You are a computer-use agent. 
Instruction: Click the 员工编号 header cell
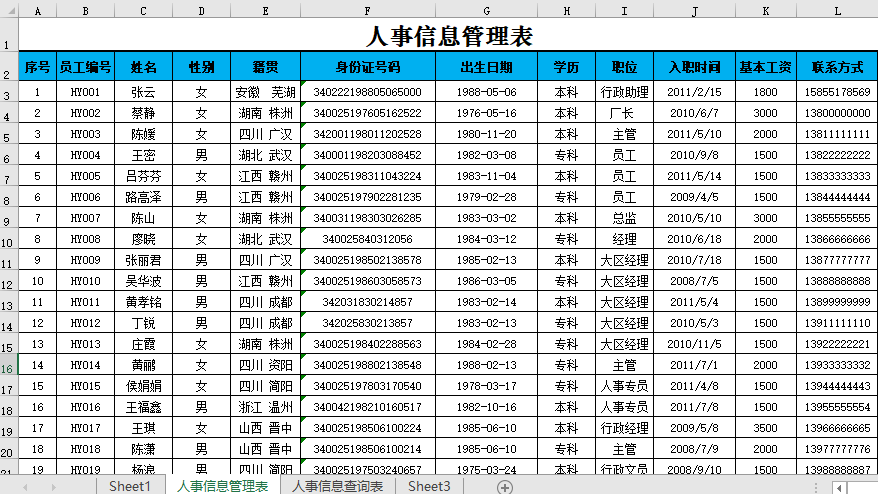85,68
